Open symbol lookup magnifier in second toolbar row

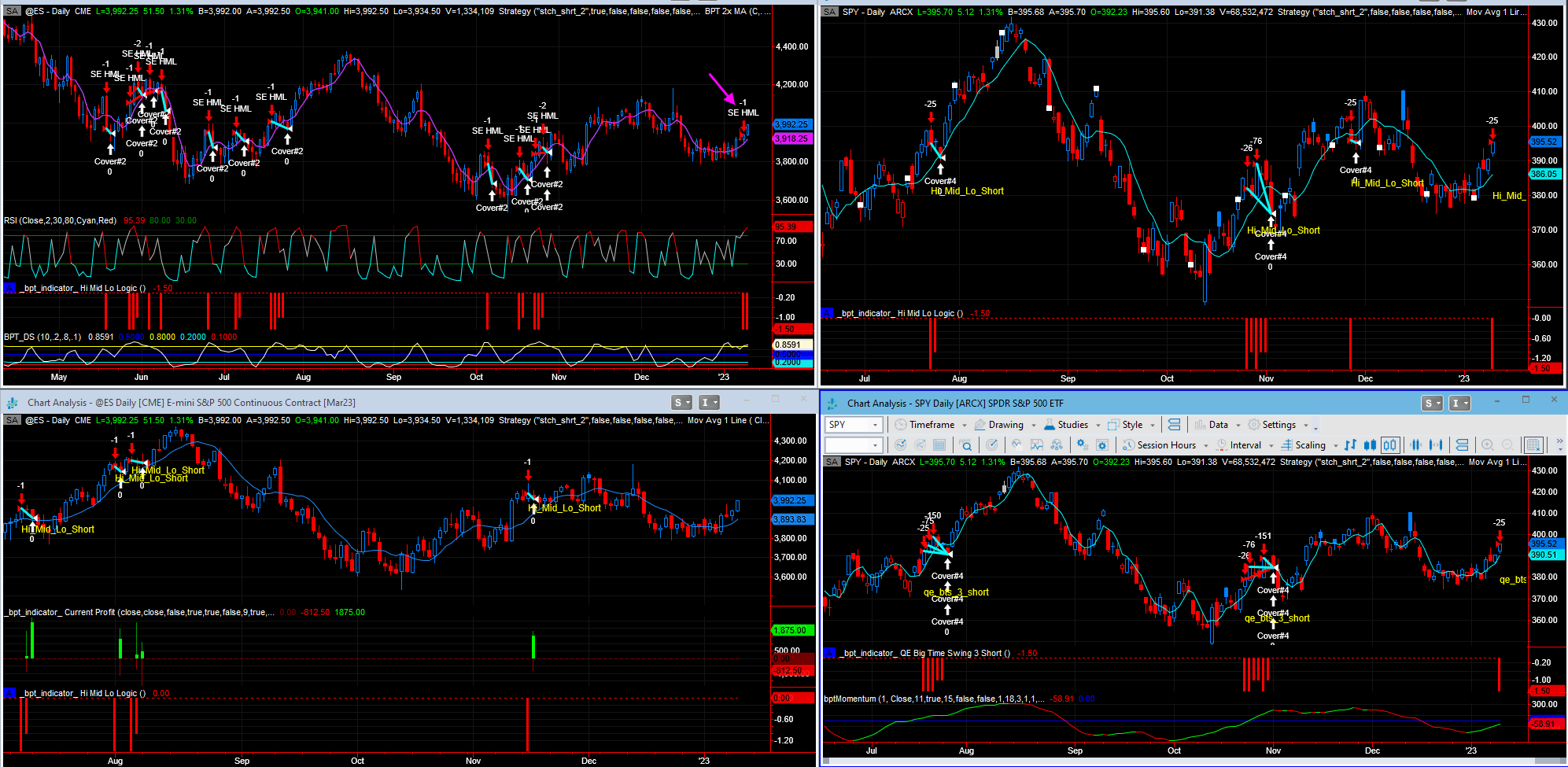966,445
